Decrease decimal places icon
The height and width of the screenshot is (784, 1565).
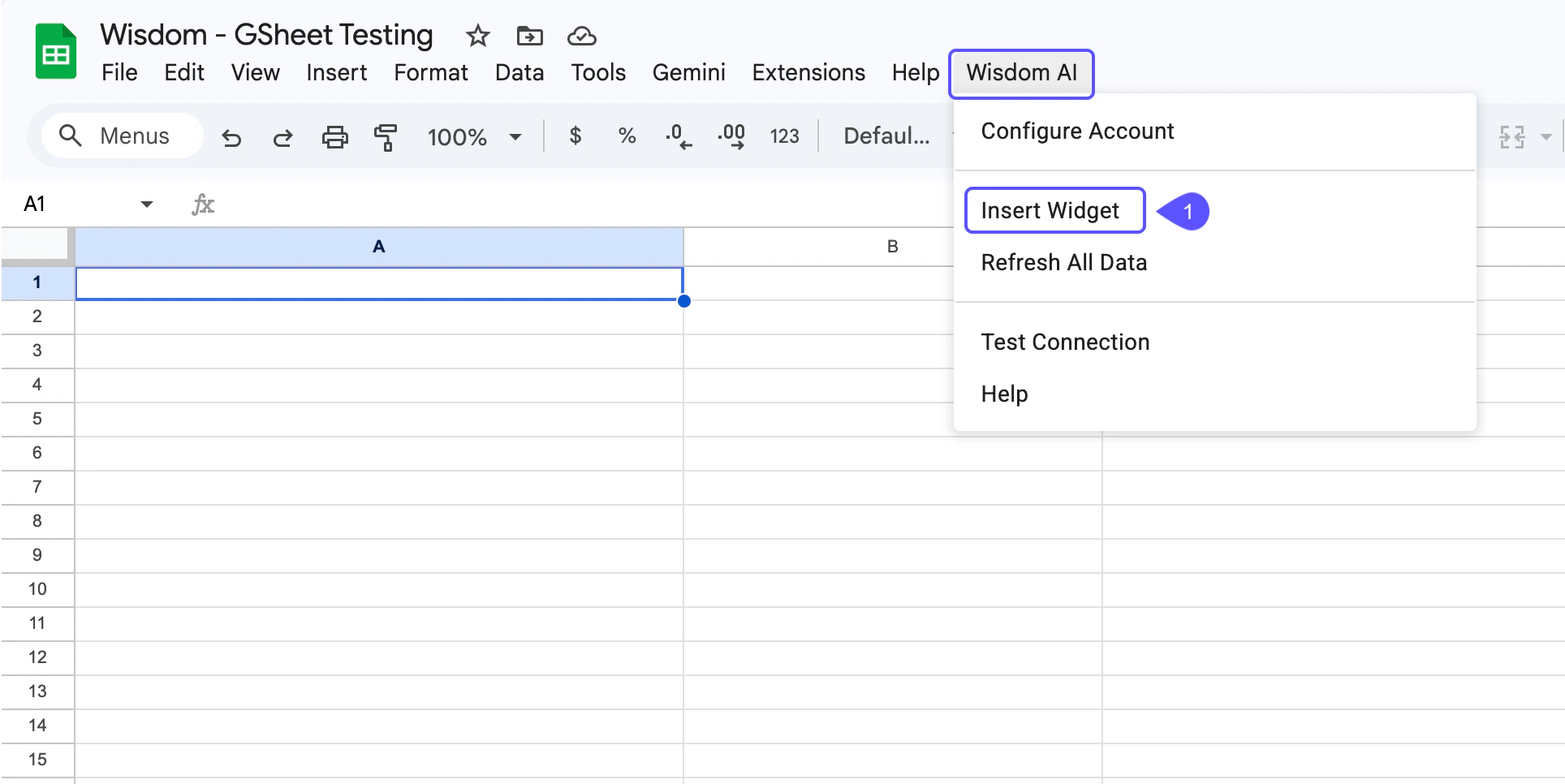point(679,136)
